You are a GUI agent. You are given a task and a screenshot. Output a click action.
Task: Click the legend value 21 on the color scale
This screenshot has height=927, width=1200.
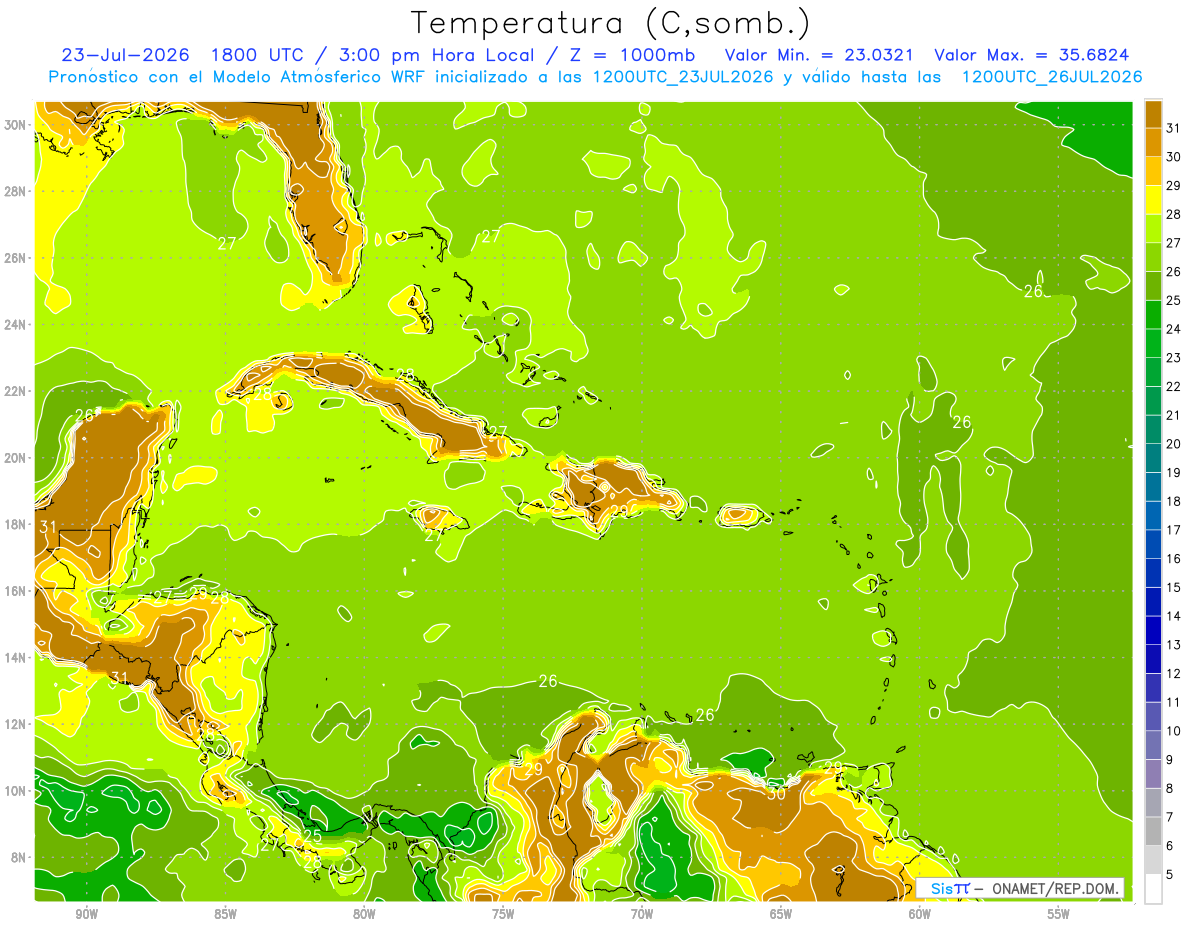tap(1173, 415)
